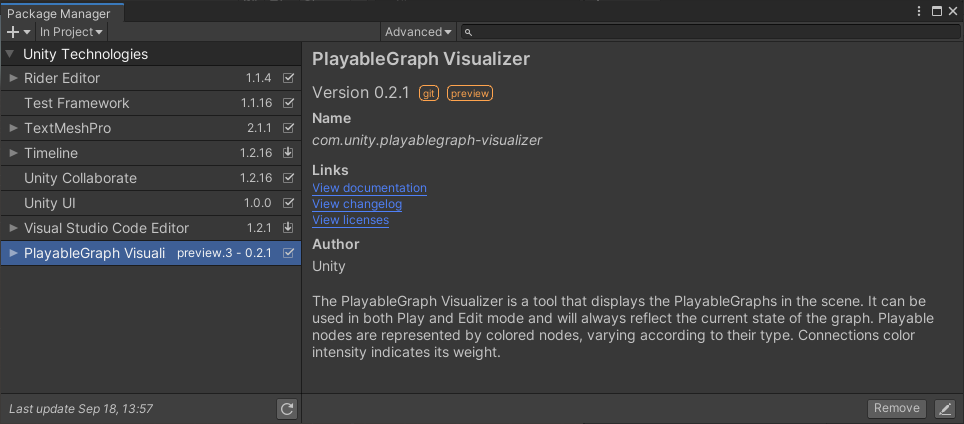The height and width of the screenshot is (424, 964).
Task: Select the Rider Editor package row
Action: tap(151, 78)
